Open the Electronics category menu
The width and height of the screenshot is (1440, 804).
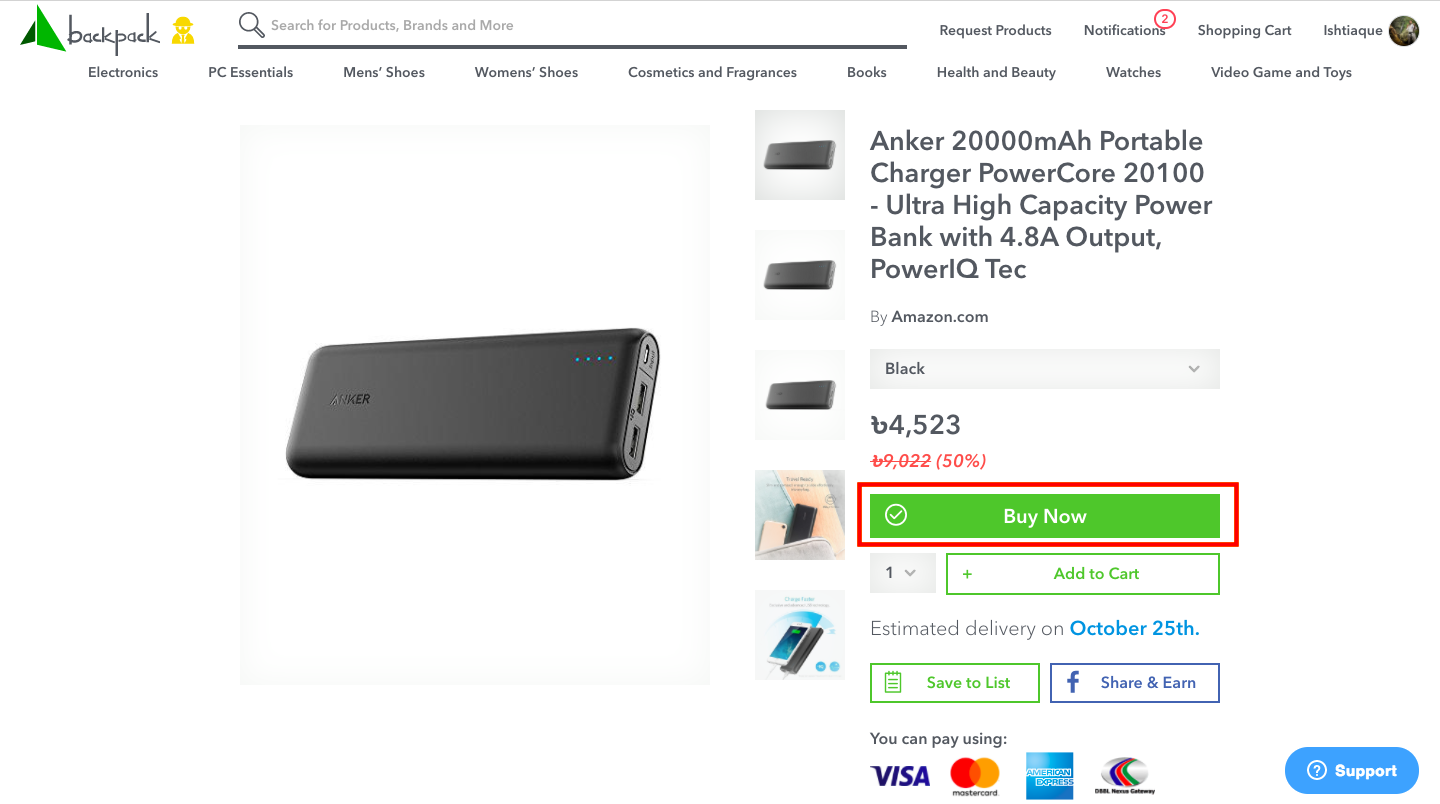123,72
